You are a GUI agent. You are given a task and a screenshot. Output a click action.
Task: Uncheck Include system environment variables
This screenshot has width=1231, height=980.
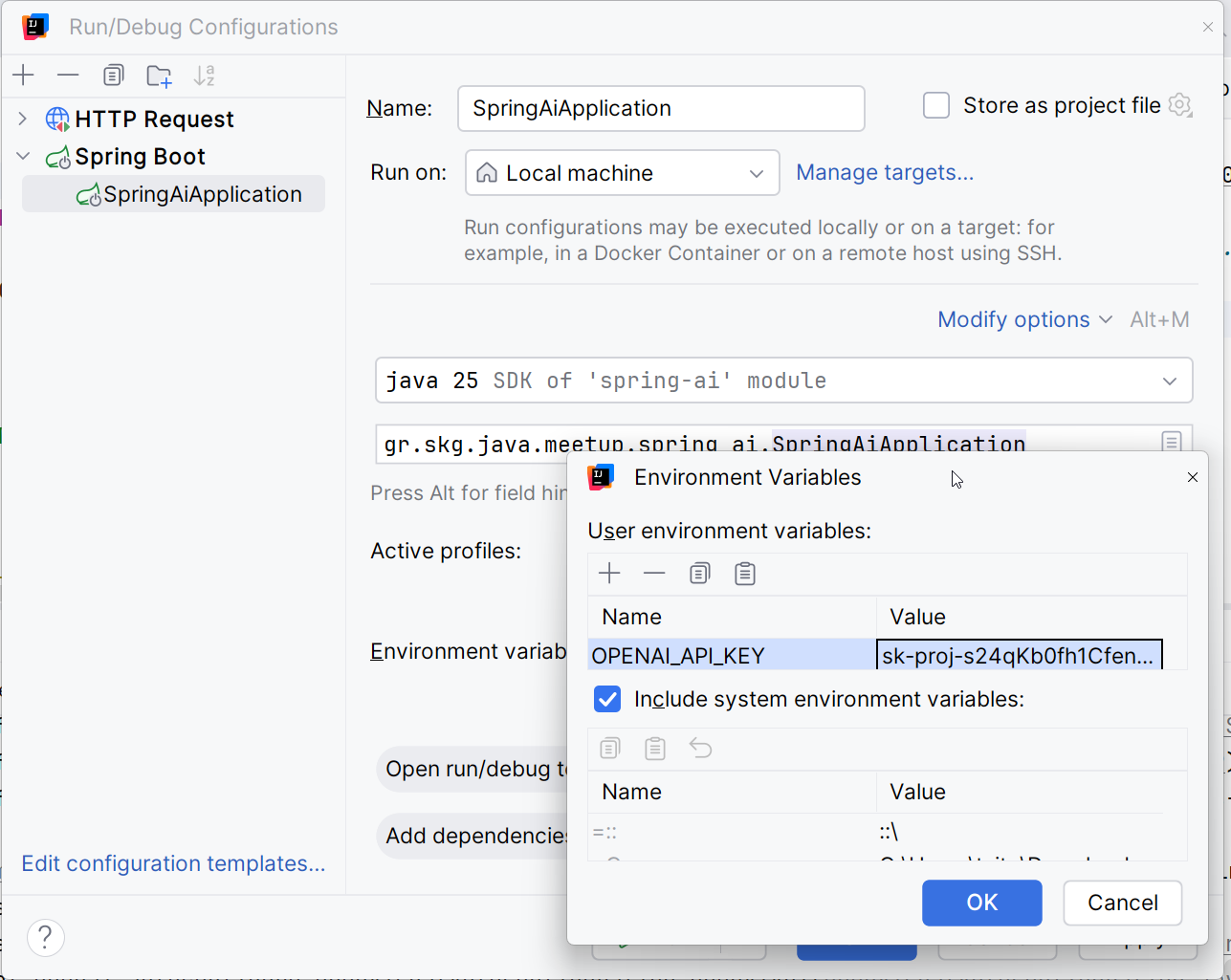pos(607,699)
